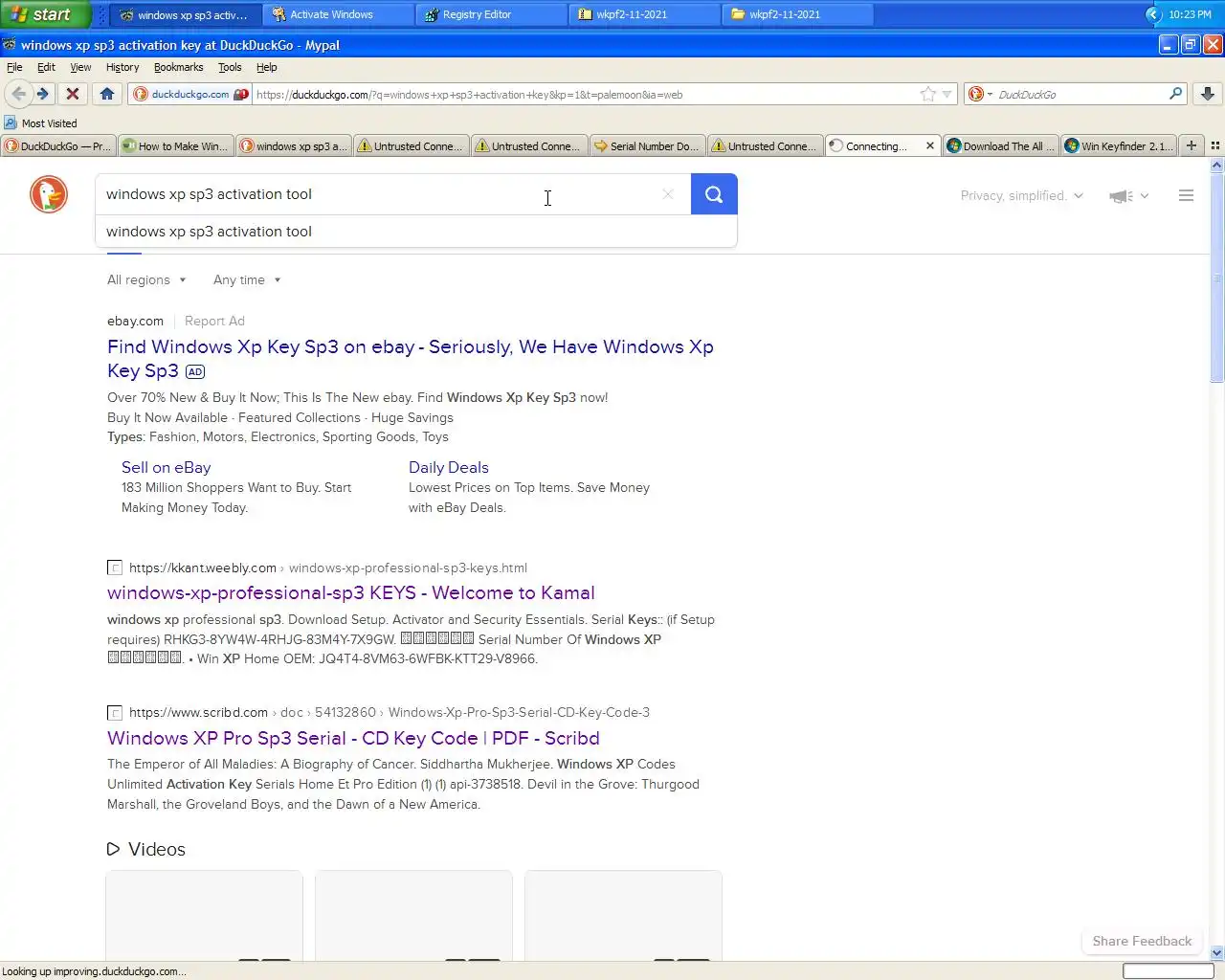Click the toolbar search magnifier icon

coord(1175,94)
